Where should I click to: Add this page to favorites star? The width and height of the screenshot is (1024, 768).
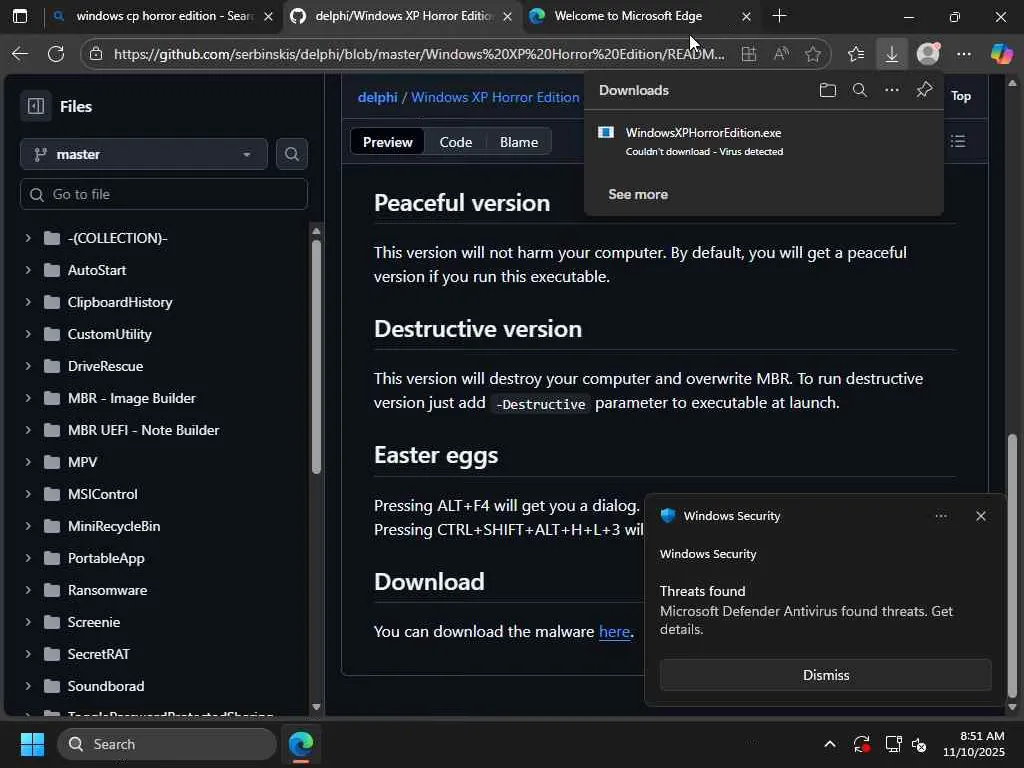(812, 54)
